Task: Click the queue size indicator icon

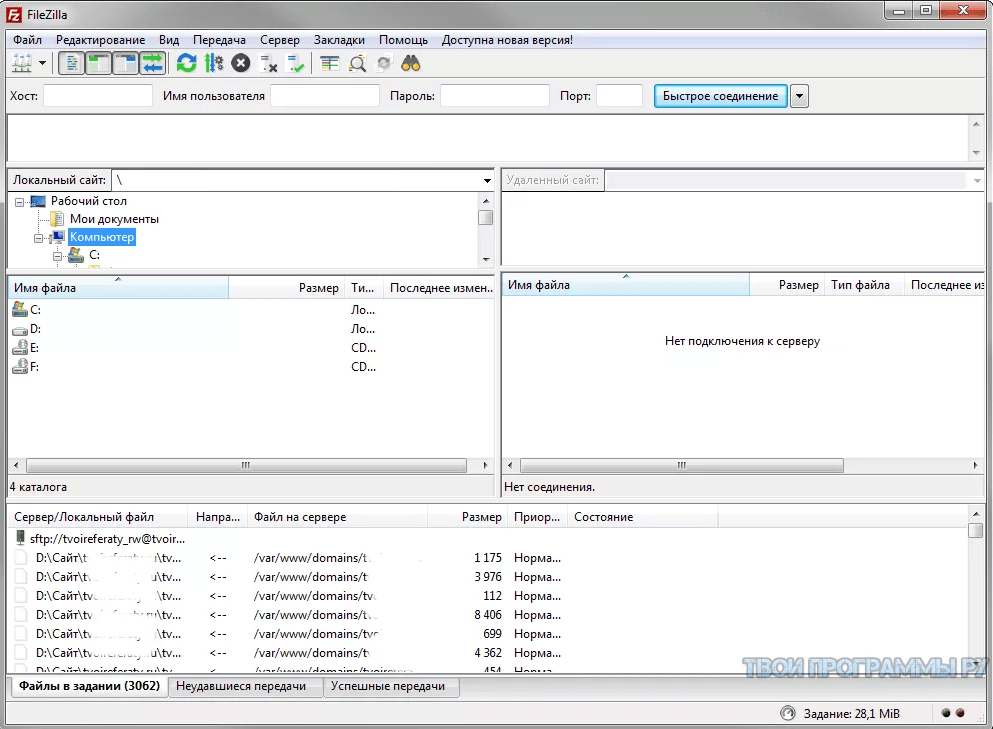Action: 787,714
